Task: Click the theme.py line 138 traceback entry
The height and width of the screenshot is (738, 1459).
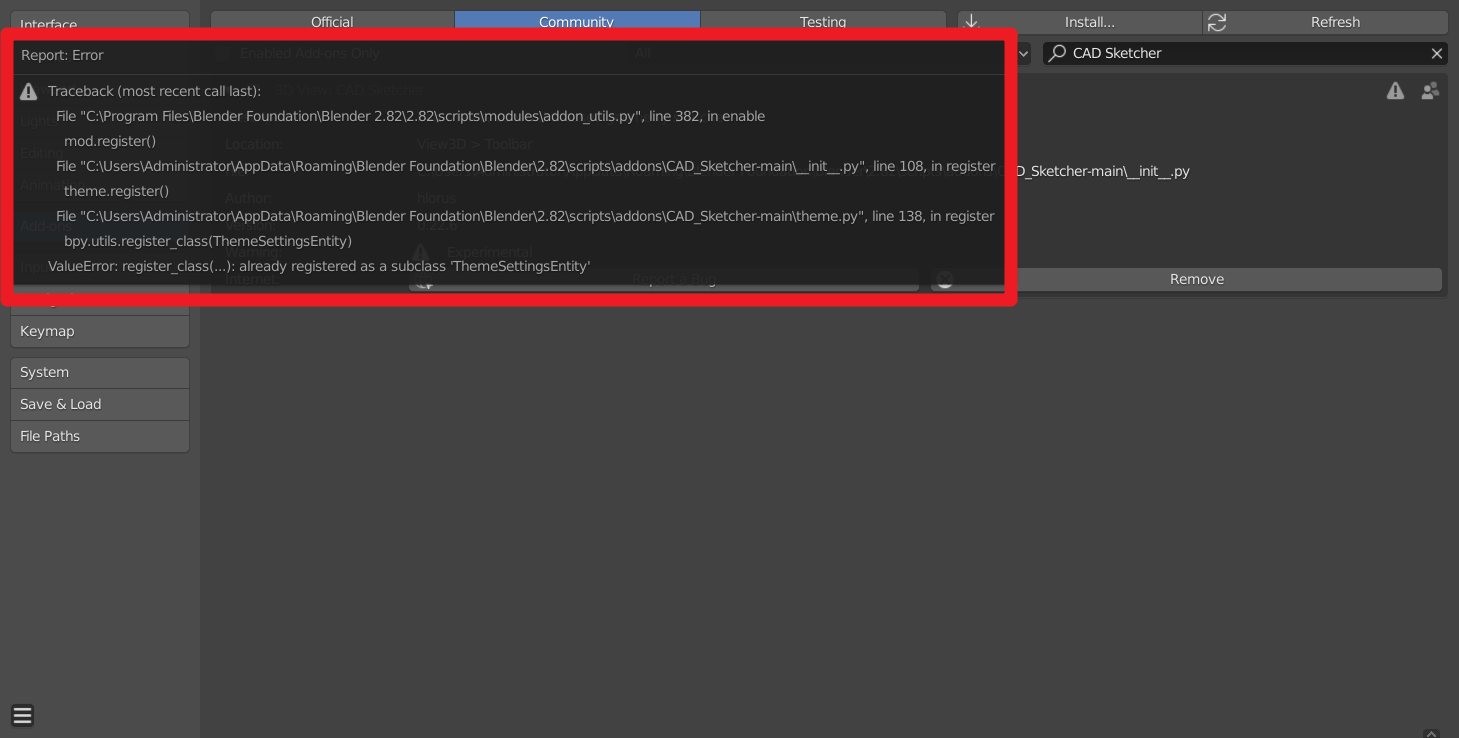Action: coord(525,216)
